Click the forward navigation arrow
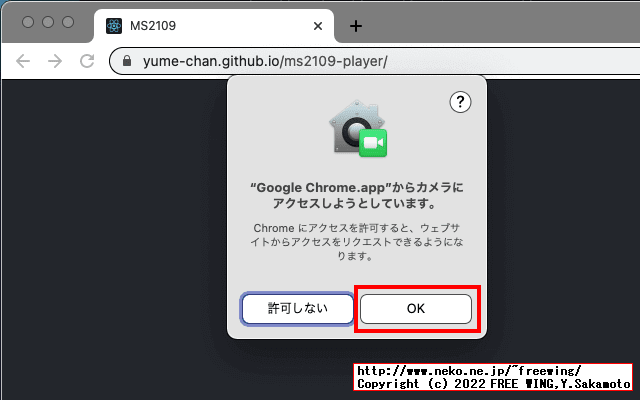Screen dimensions: 640x400 pos(55,61)
